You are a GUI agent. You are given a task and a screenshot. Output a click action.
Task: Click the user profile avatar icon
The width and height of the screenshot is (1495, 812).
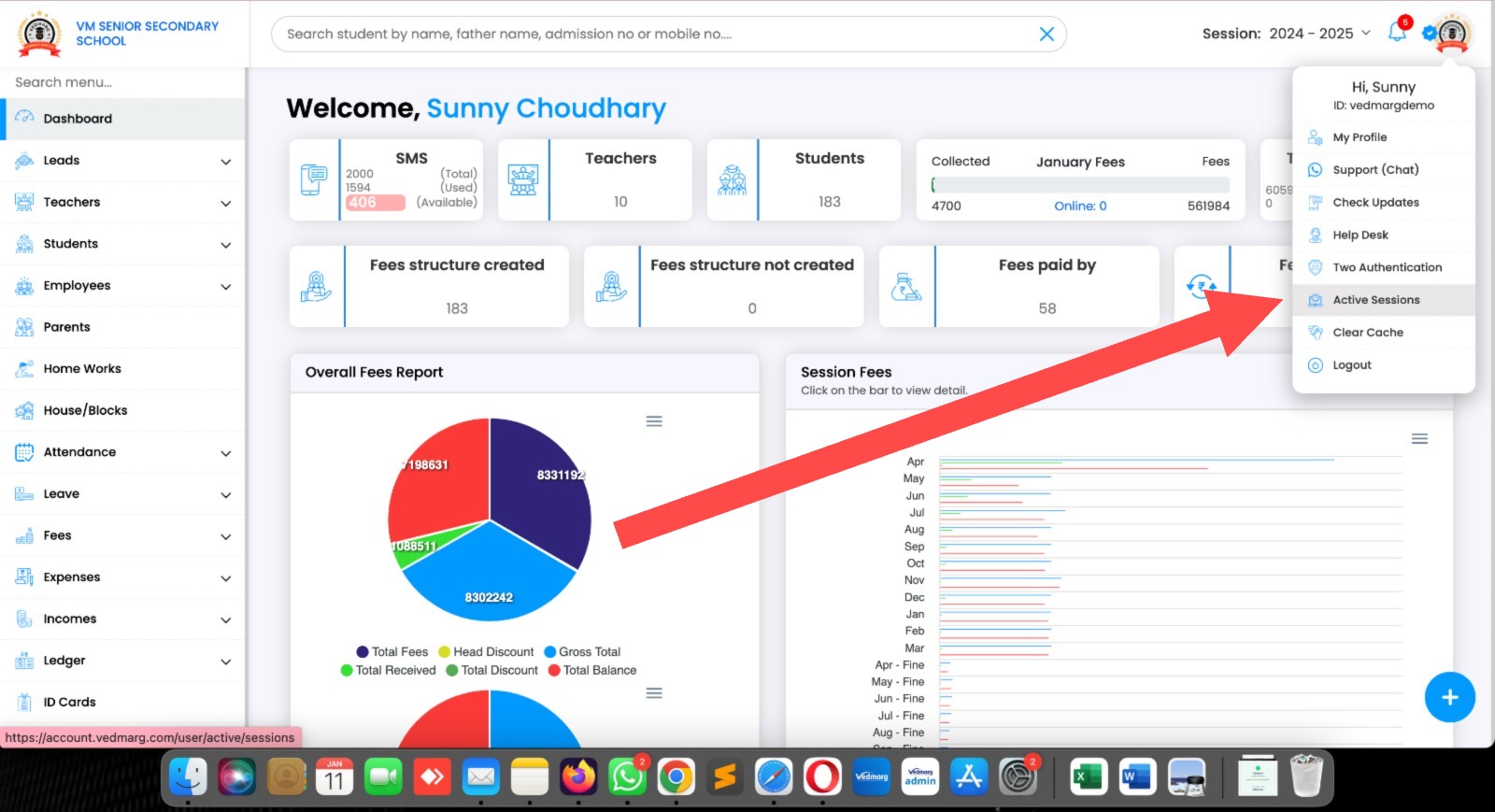pyautogui.click(x=1451, y=34)
